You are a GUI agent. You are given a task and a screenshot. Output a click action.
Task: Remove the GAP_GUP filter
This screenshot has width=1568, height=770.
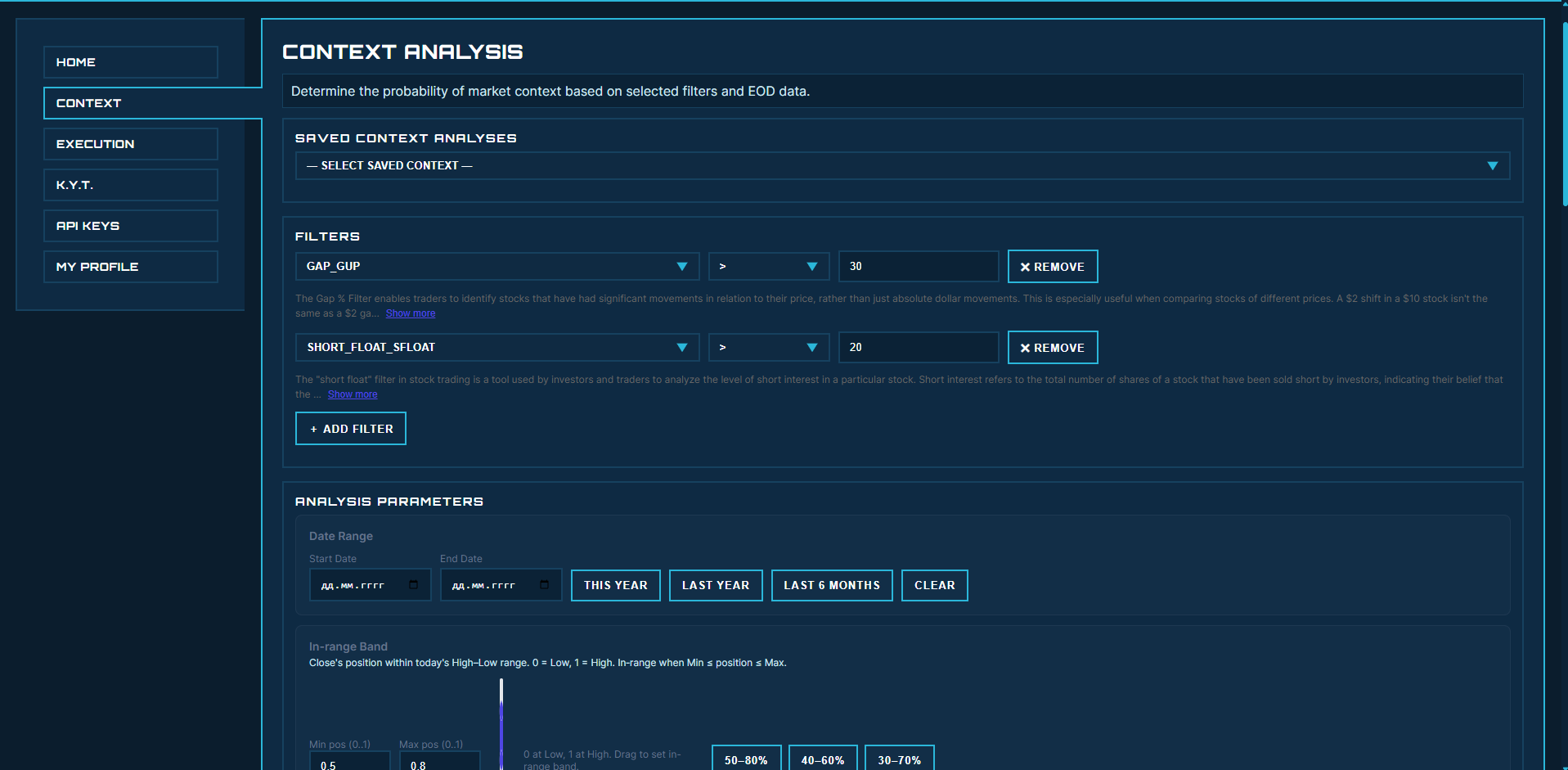pyautogui.click(x=1053, y=267)
